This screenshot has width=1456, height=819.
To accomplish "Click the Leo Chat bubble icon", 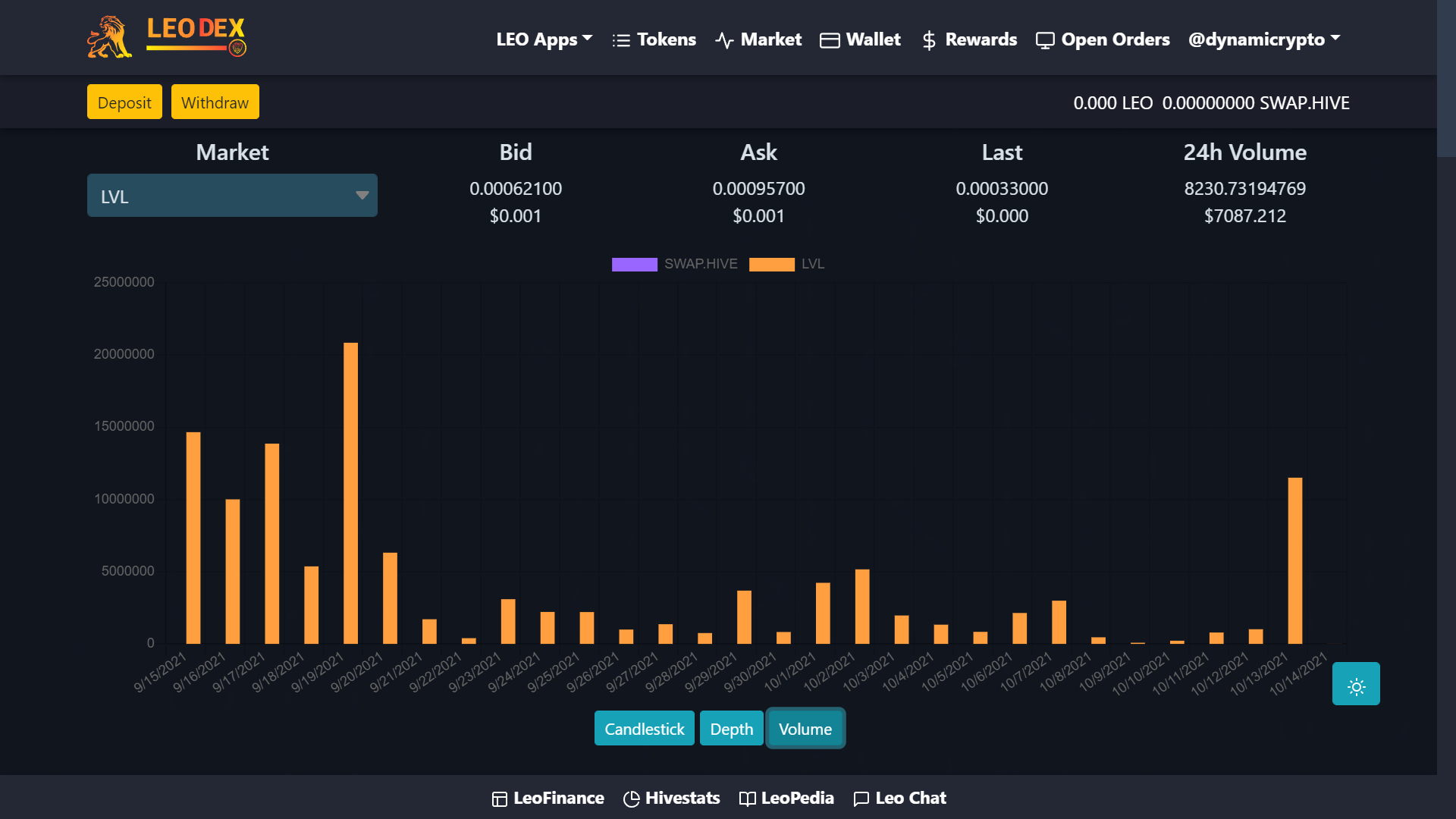I will coord(861,799).
